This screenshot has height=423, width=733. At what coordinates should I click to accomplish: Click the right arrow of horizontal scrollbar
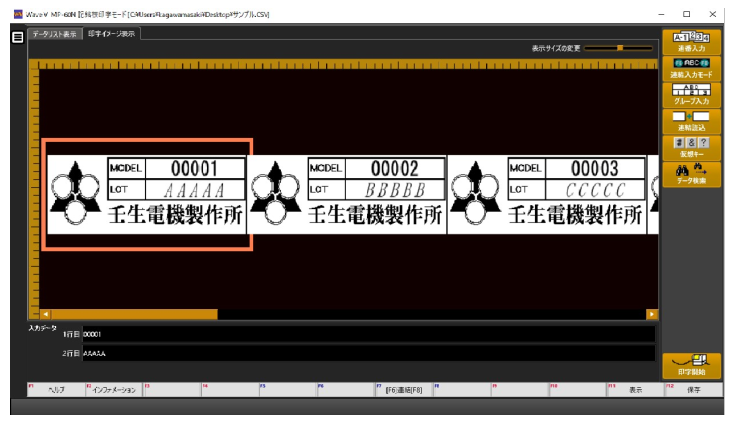coord(652,314)
